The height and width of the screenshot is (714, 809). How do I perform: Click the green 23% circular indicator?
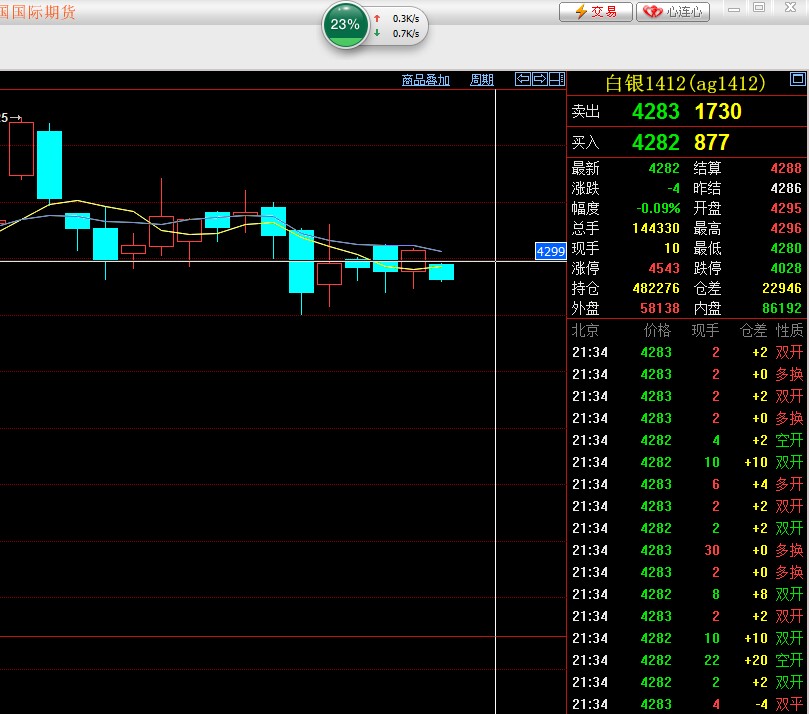click(x=345, y=25)
